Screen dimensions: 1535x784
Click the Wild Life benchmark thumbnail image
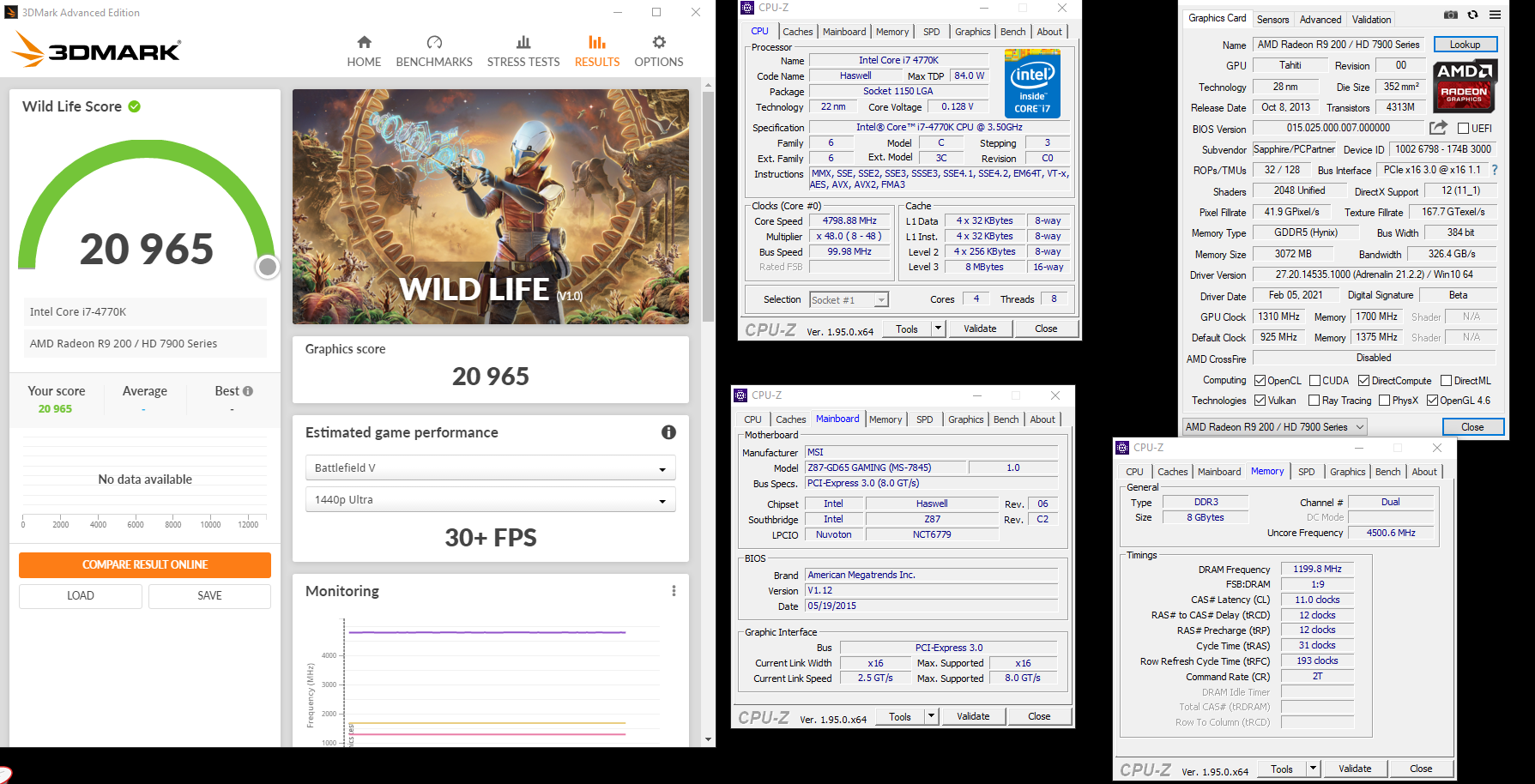pos(491,207)
